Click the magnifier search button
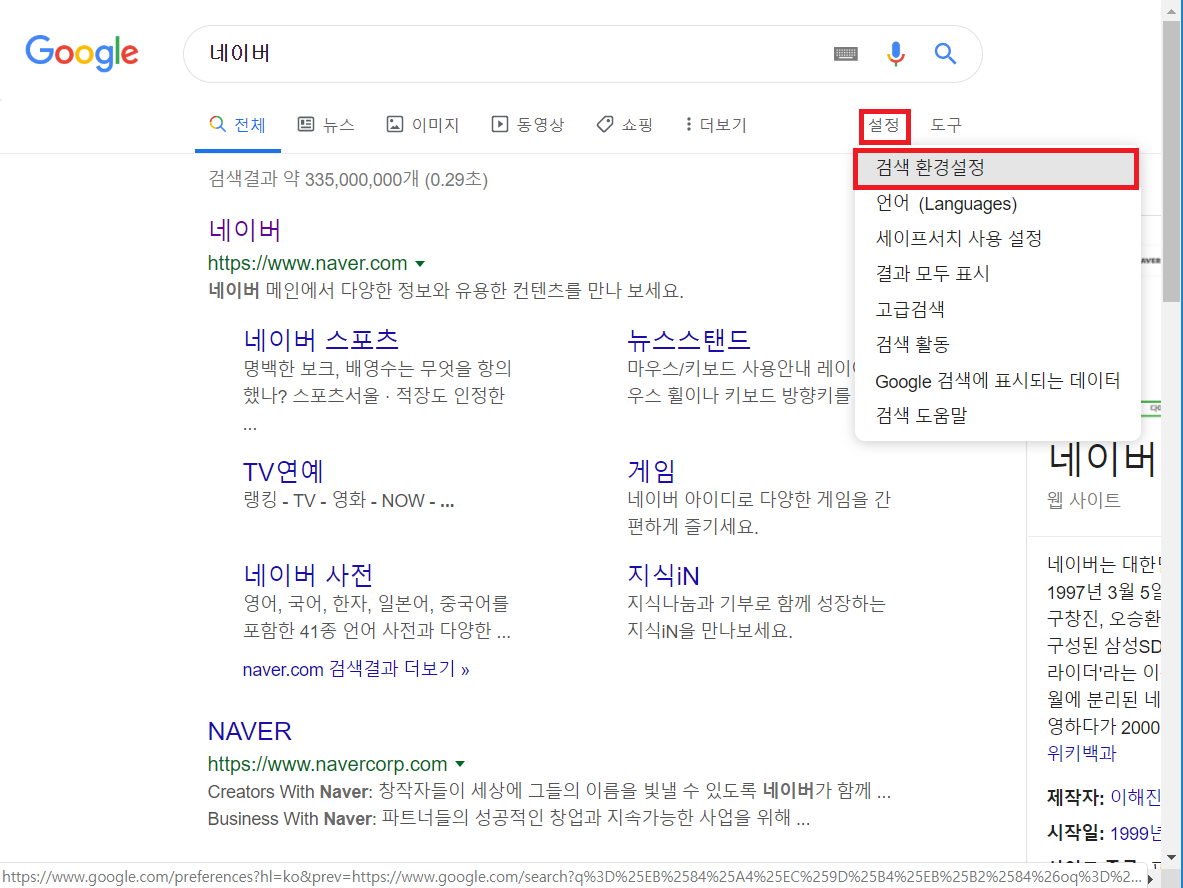 click(x=945, y=54)
